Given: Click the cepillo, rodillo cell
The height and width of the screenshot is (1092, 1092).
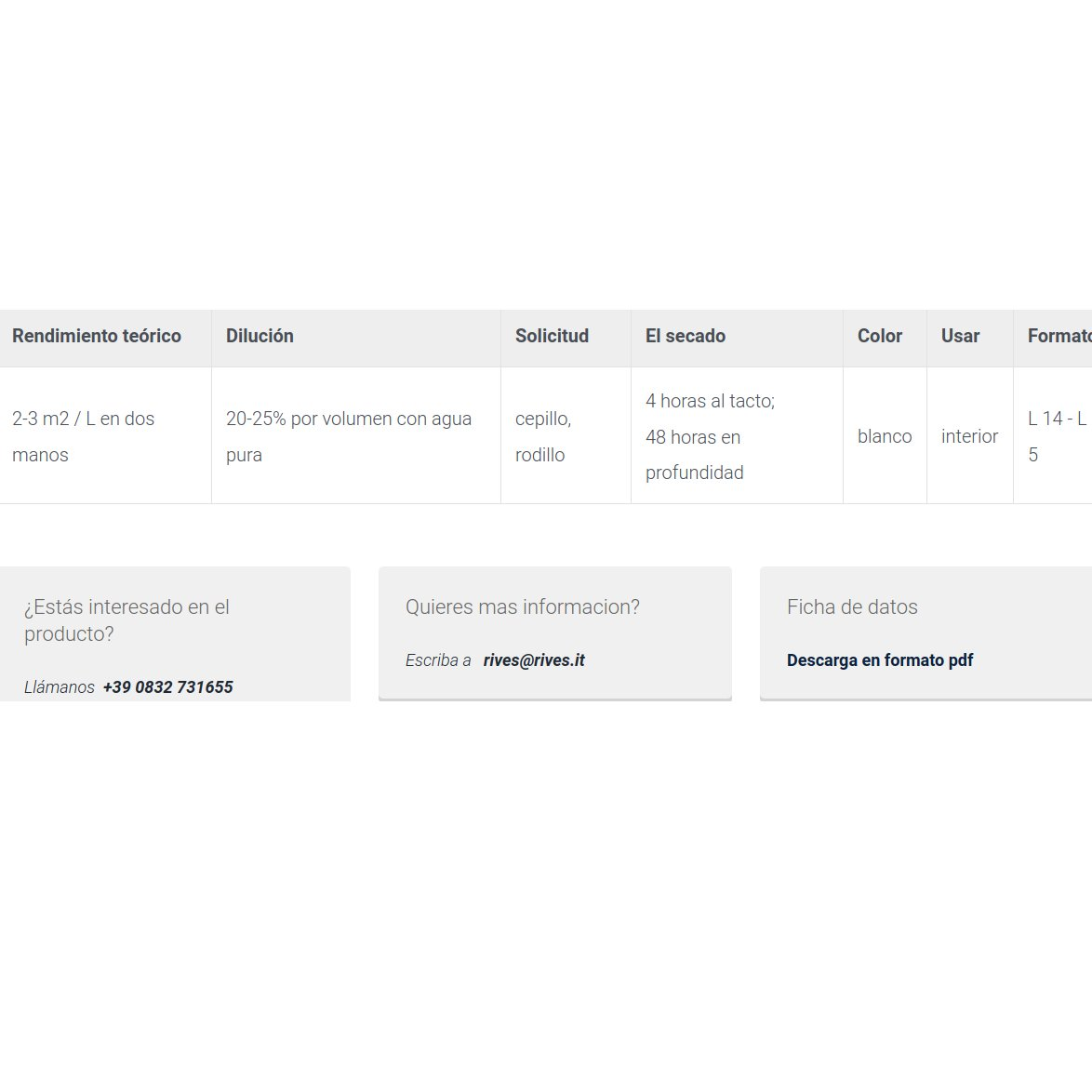Looking at the screenshot, I should [566, 436].
